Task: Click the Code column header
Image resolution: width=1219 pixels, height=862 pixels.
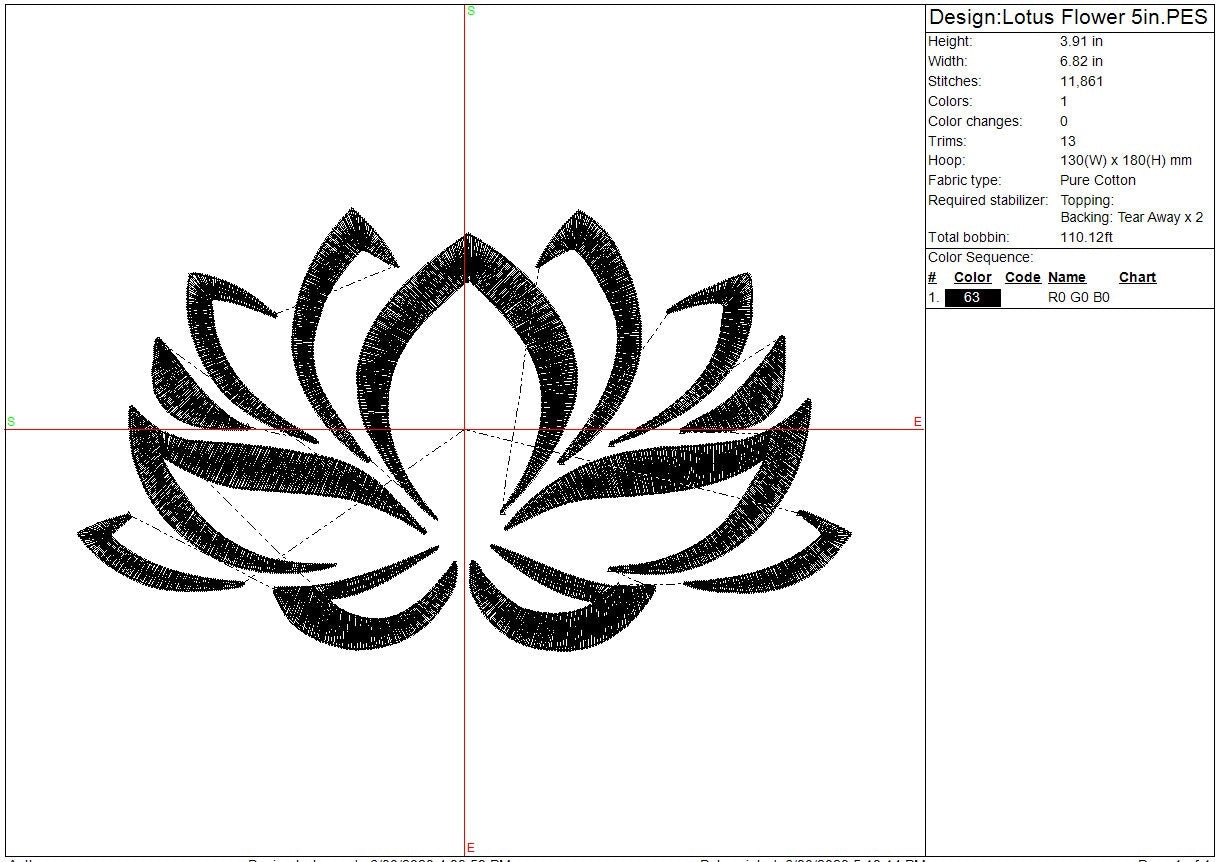Action: pyautogui.click(x=1022, y=278)
